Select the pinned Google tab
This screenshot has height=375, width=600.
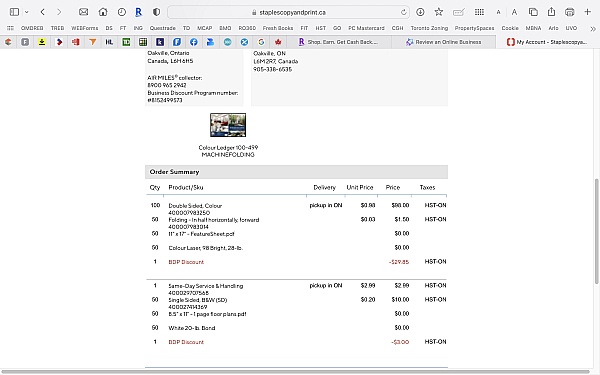261,42
